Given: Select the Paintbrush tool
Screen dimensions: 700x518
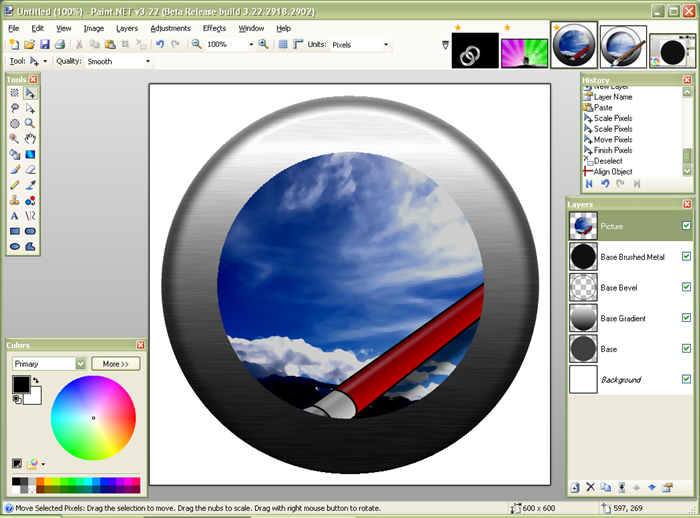Looking at the screenshot, I should [15, 170].
